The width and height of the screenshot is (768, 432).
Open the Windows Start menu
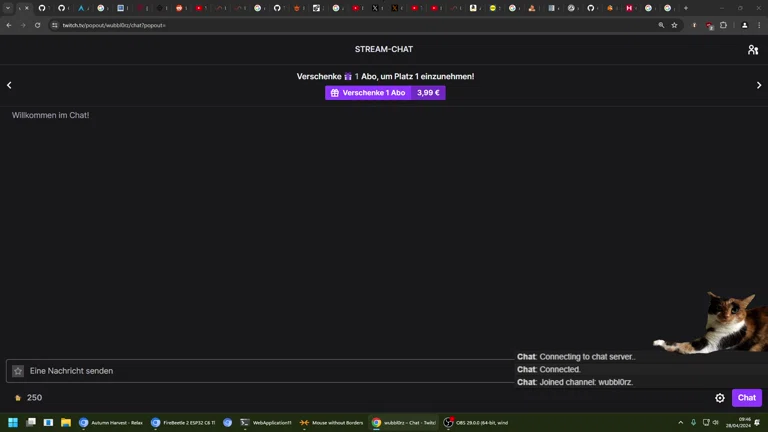pyautogui.click(x=13, y=423)
